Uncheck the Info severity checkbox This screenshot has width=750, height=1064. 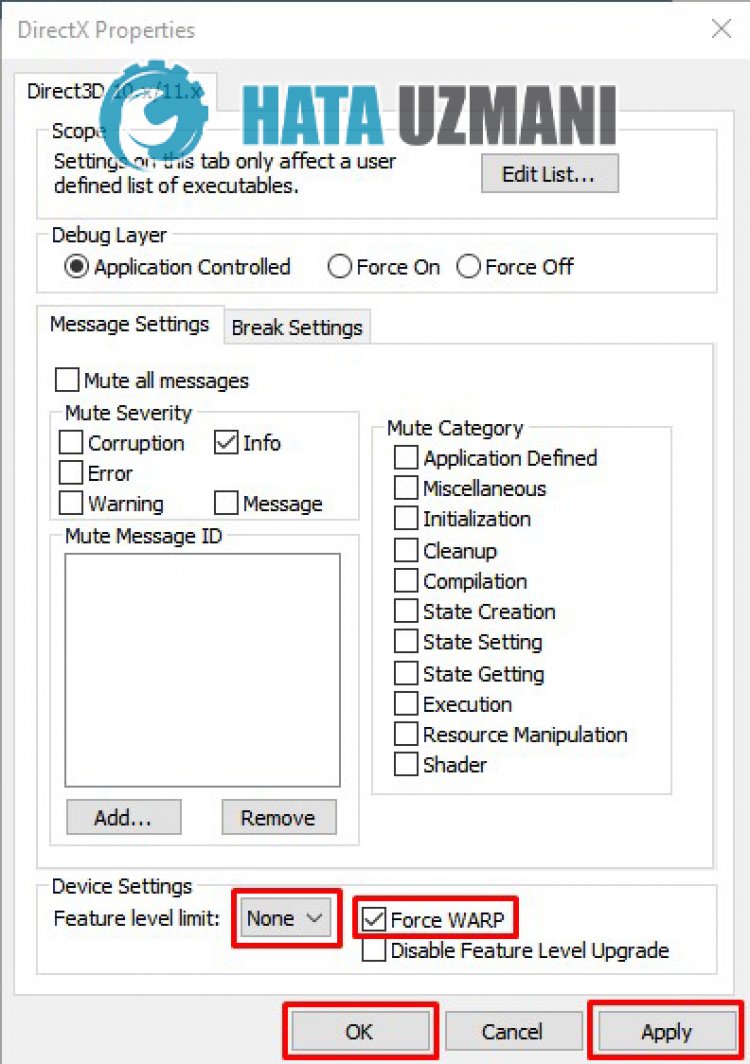click(226, 443)
